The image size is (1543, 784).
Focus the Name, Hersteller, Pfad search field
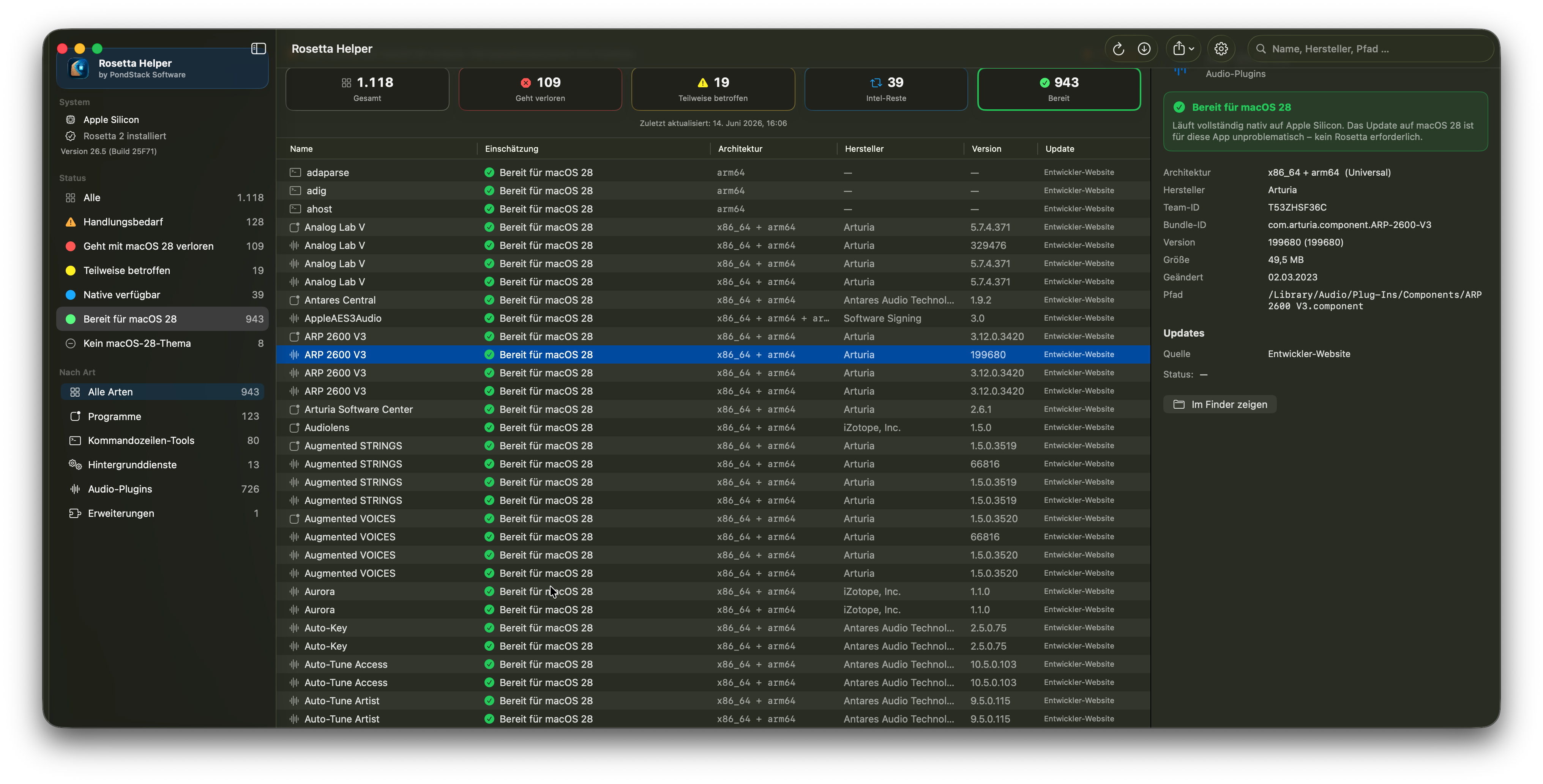point(1371,49)
